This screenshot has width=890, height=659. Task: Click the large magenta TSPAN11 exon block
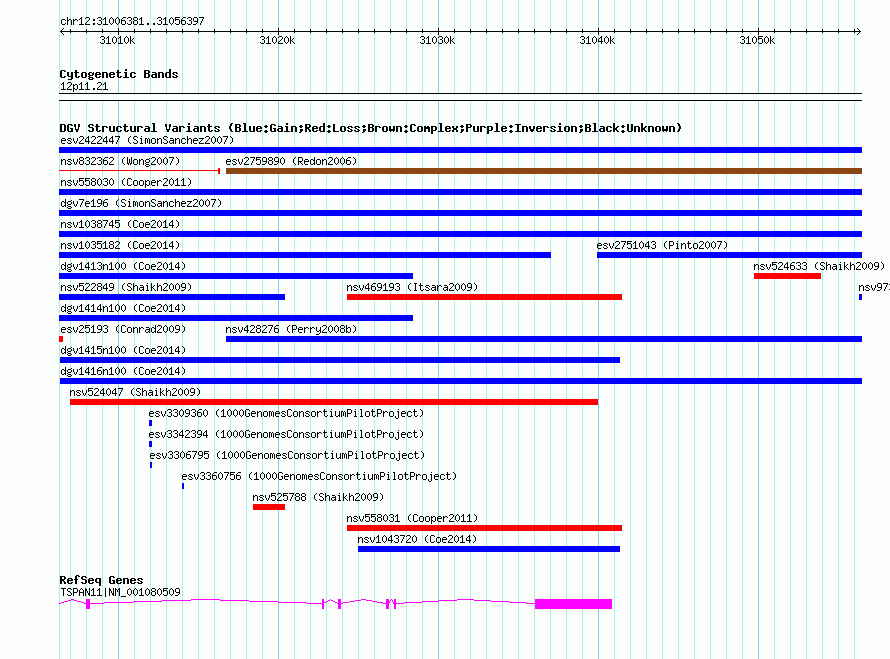click(x=573, y=604)
